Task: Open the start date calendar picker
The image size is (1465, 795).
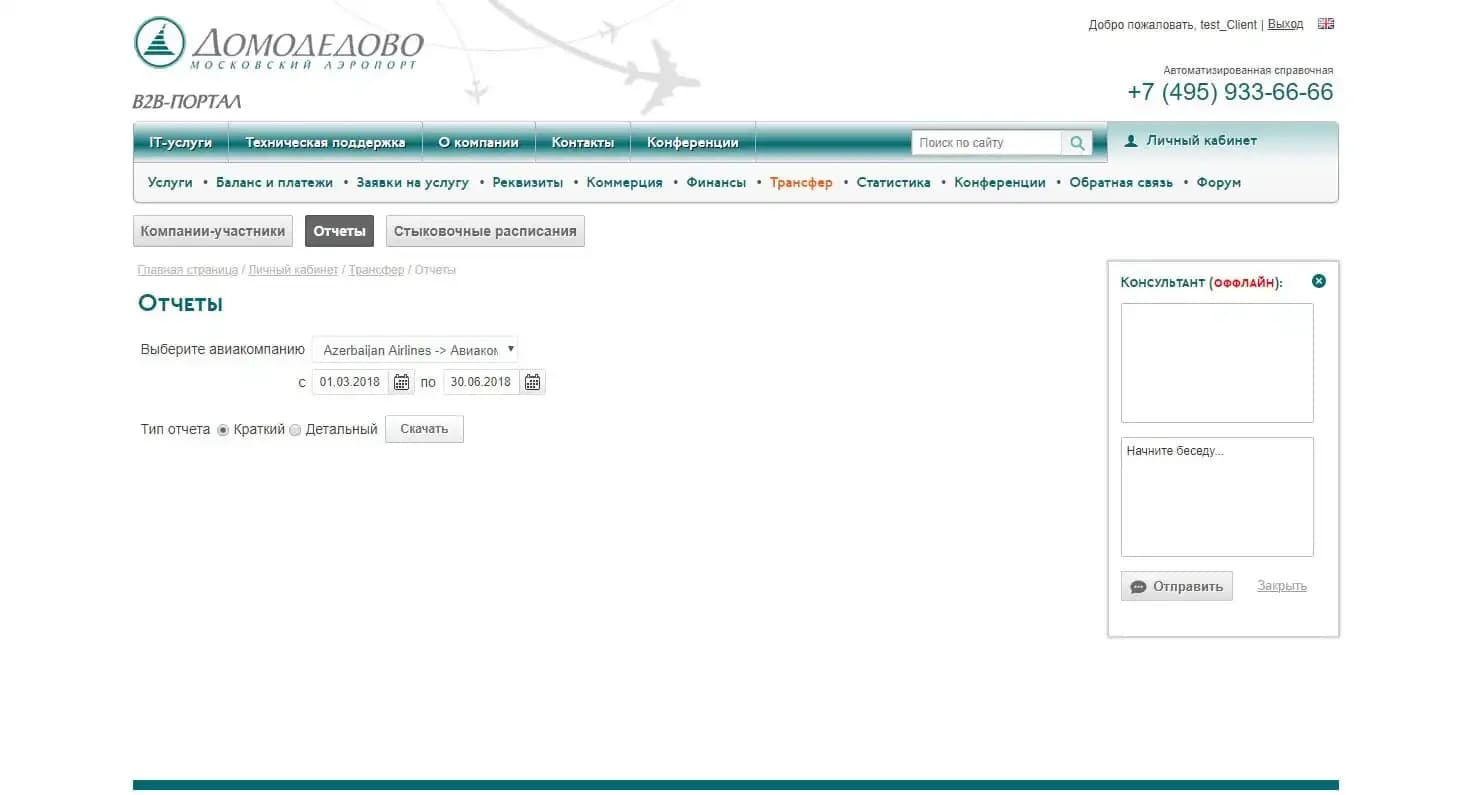Action: (401, 382)
